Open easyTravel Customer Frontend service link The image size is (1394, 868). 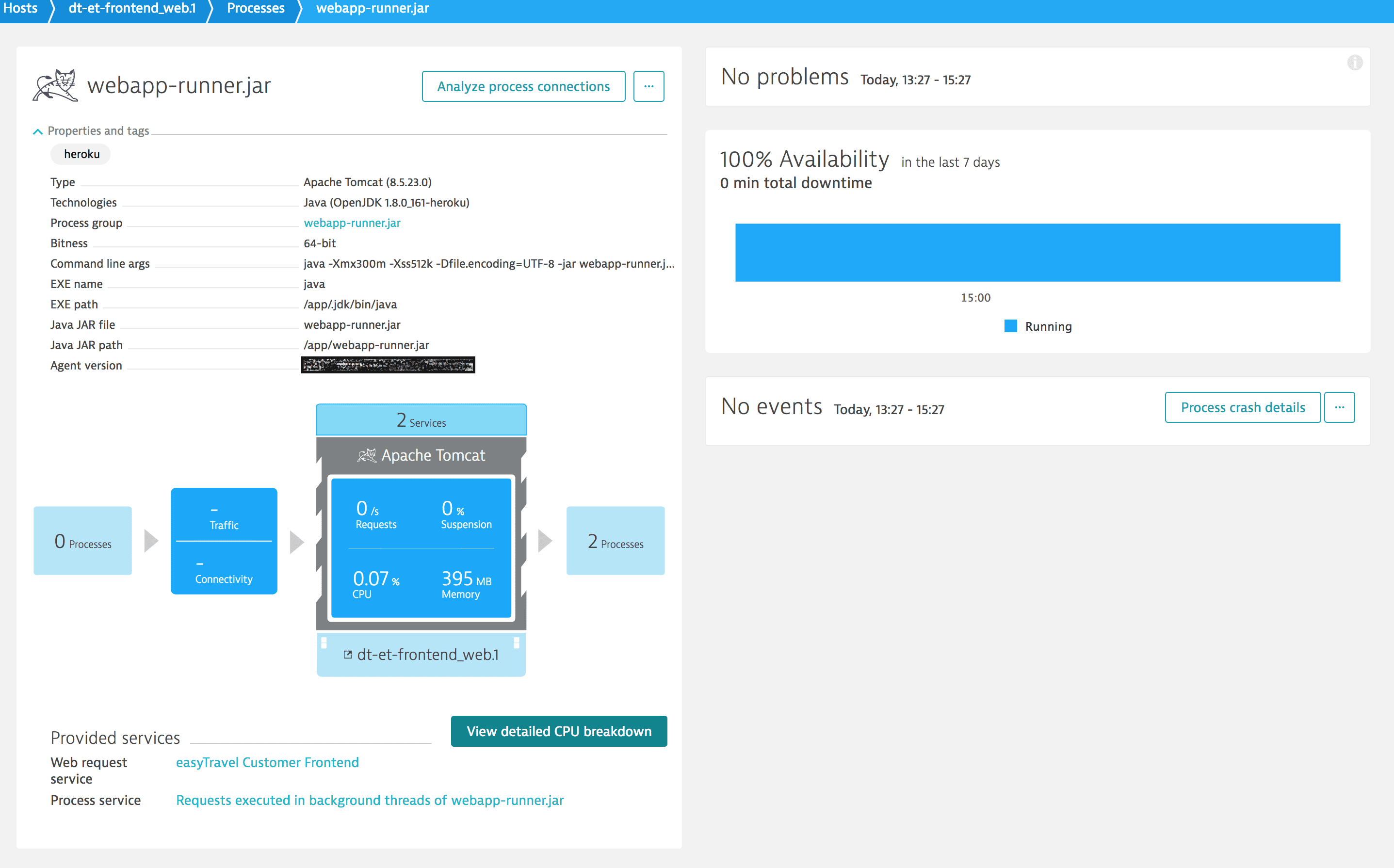(x=267, y=762)
